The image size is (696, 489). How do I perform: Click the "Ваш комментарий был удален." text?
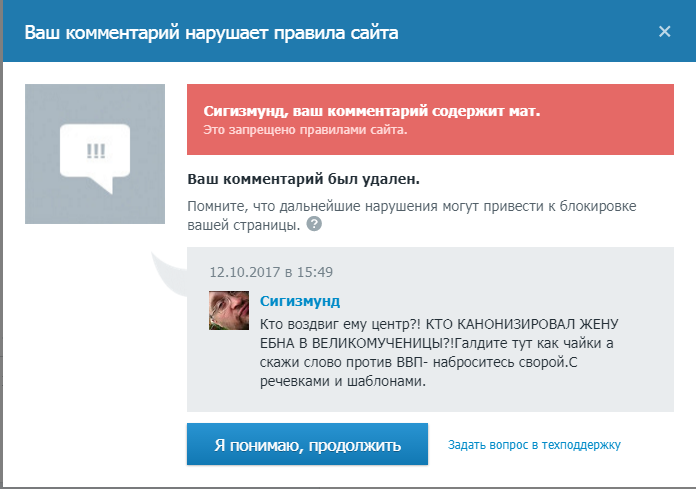[303, 179]
